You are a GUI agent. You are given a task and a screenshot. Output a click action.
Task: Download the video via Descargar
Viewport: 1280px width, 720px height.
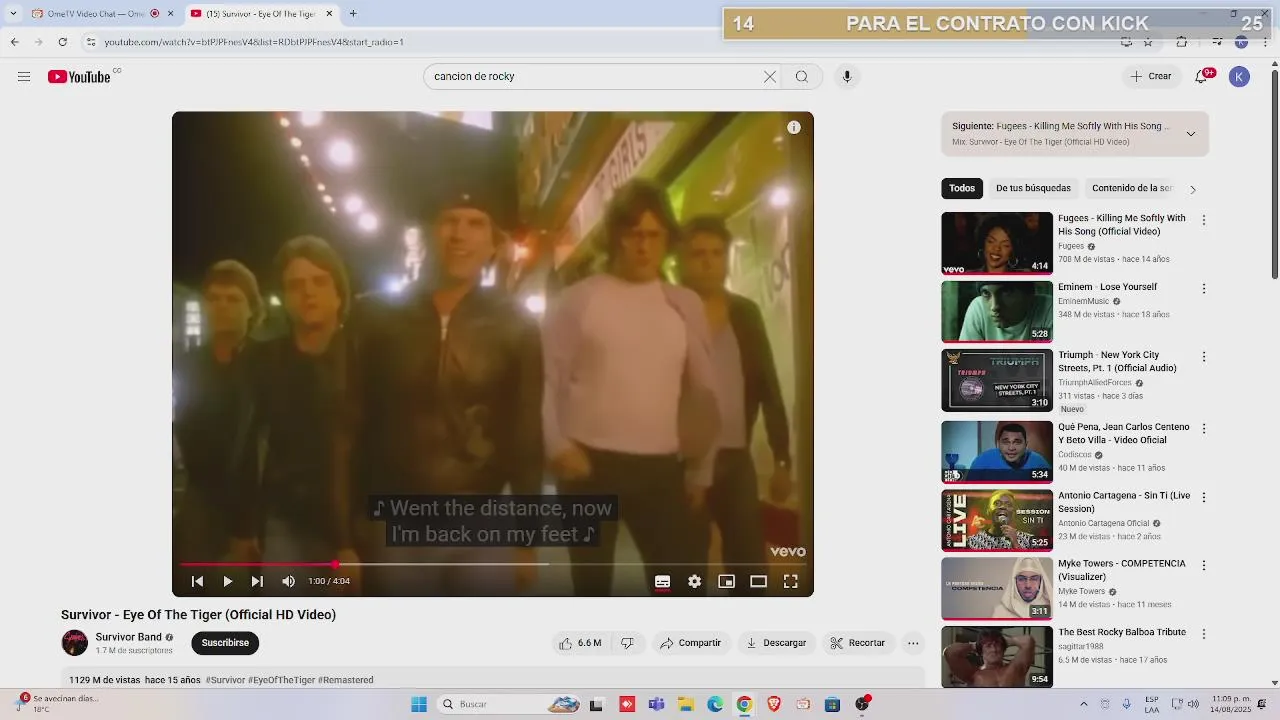point(776,643)
